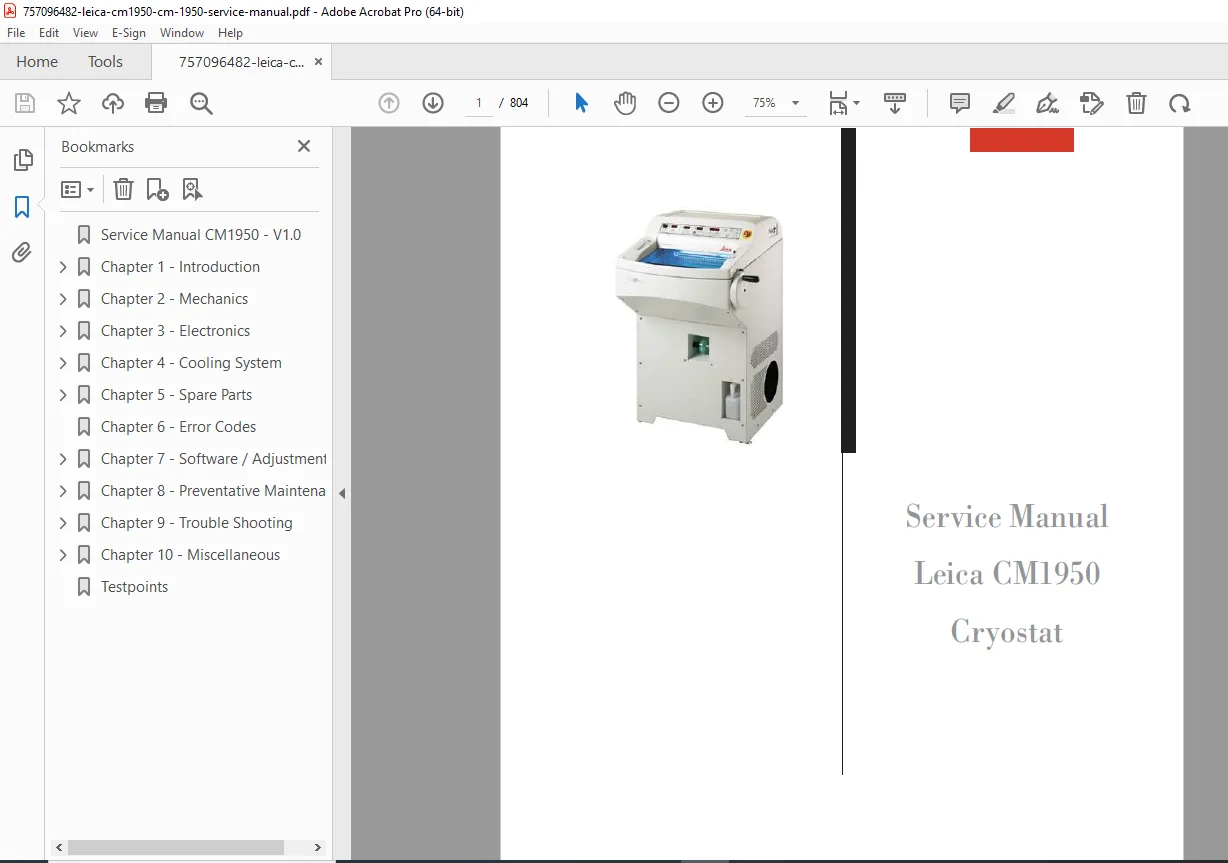Activate the hand pan tool

tap(625, 103)
